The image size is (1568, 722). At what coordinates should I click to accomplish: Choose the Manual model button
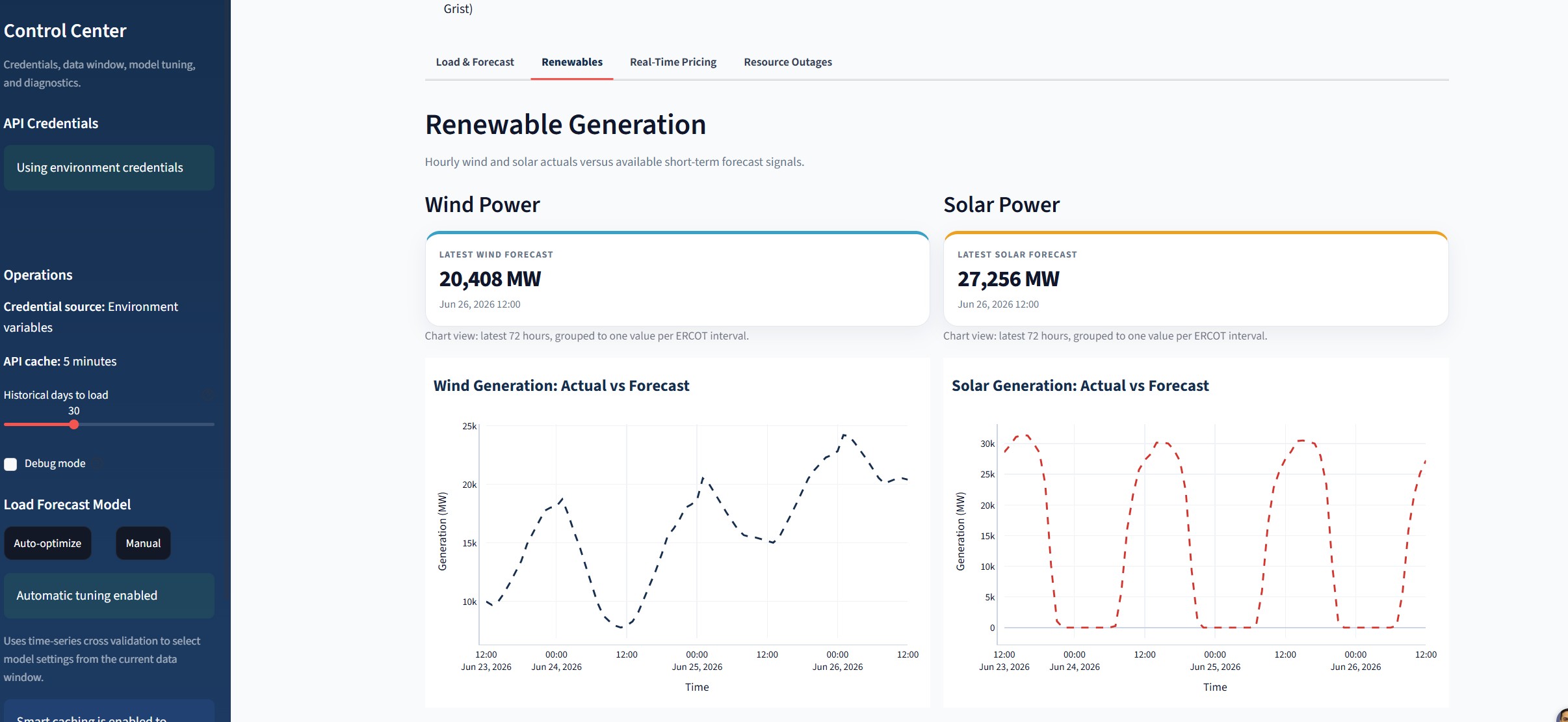point(143,543)
